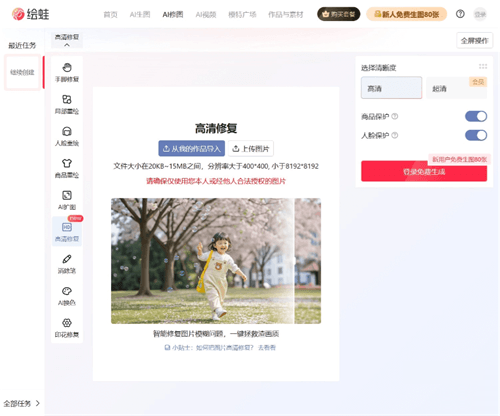This screenshot has height=416, width=500.
Task: Select the eraser pen tool in sidebar
Action: (x=67, y=264)
